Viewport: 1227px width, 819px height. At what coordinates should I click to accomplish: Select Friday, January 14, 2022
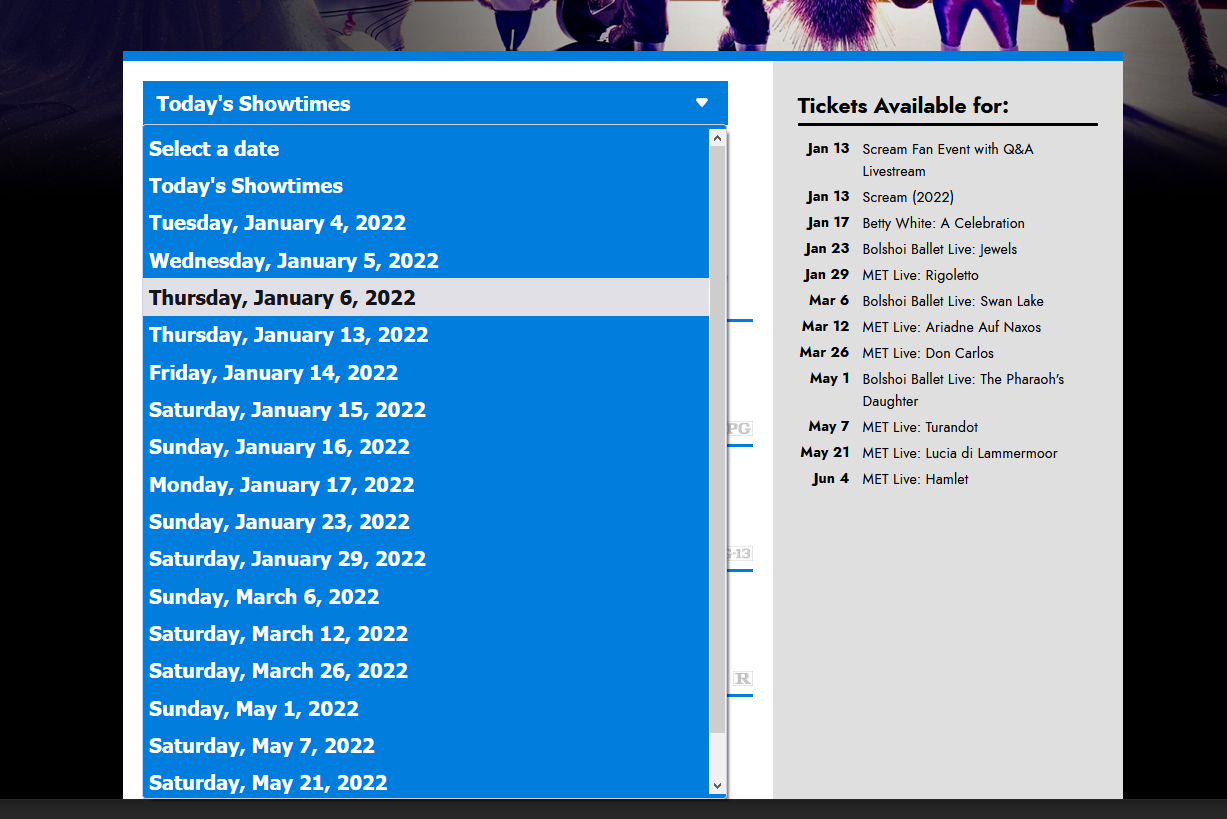(x=426, y=373)
